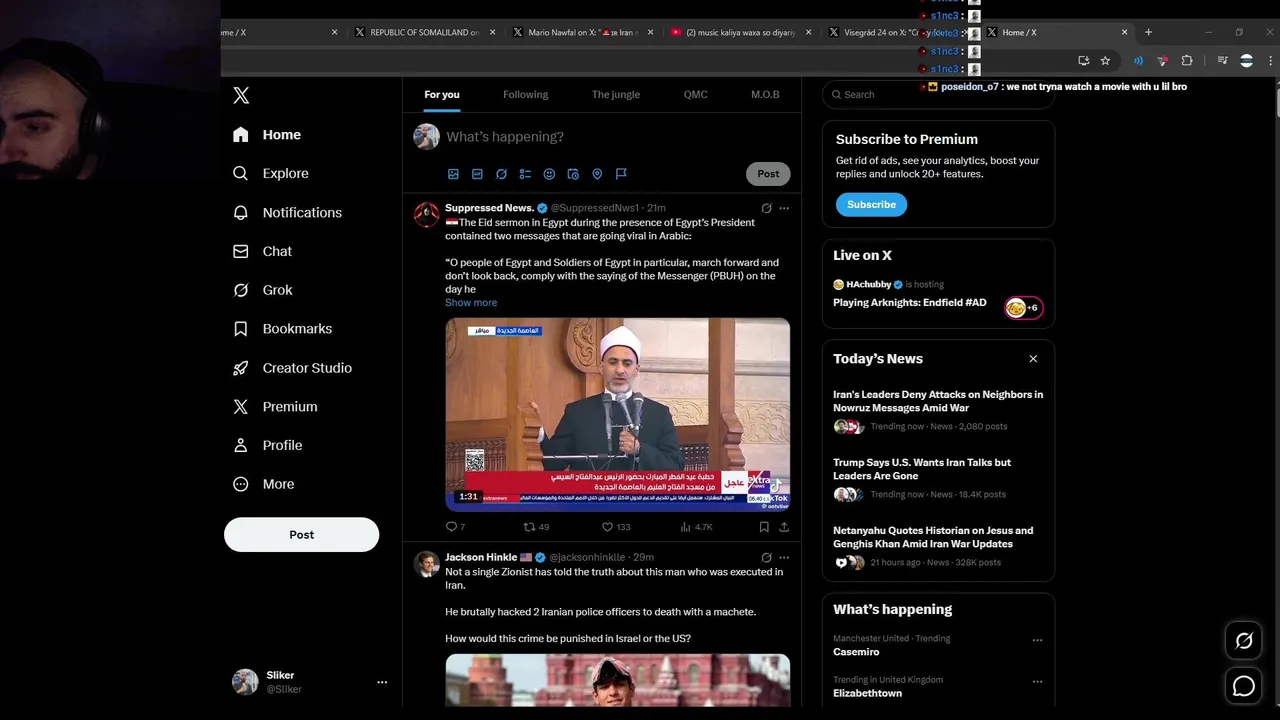
Task: Add a poll to the post
Action: (x=525, y=174)
